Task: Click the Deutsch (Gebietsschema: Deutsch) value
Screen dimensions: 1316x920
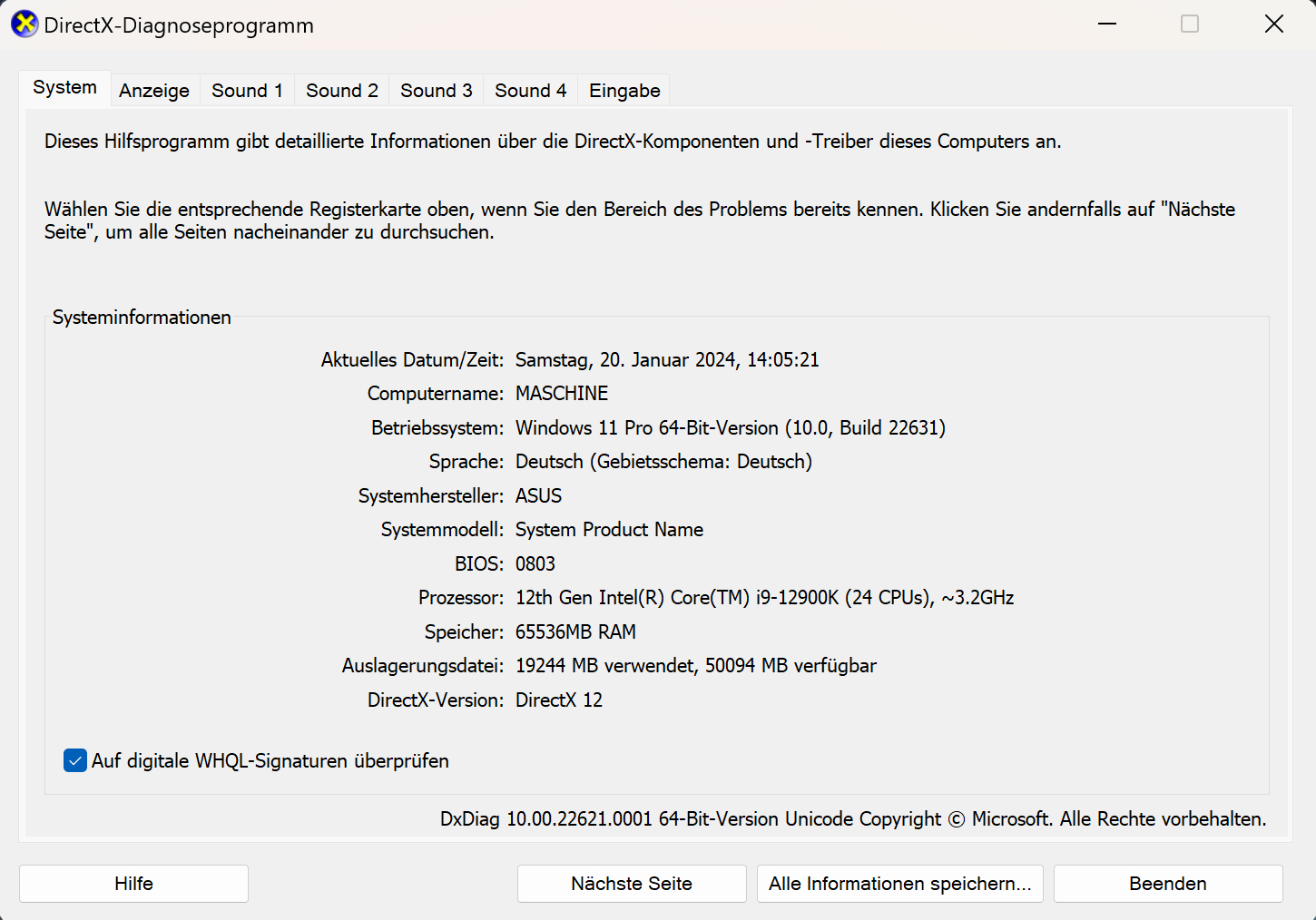Action: (x=663, y=462)
